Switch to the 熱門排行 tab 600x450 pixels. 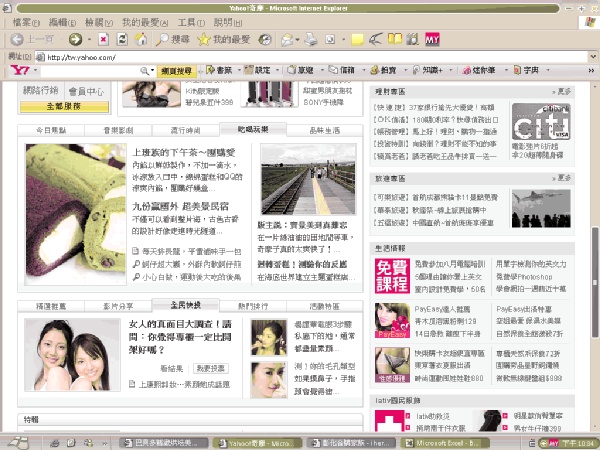click(253, 306)
